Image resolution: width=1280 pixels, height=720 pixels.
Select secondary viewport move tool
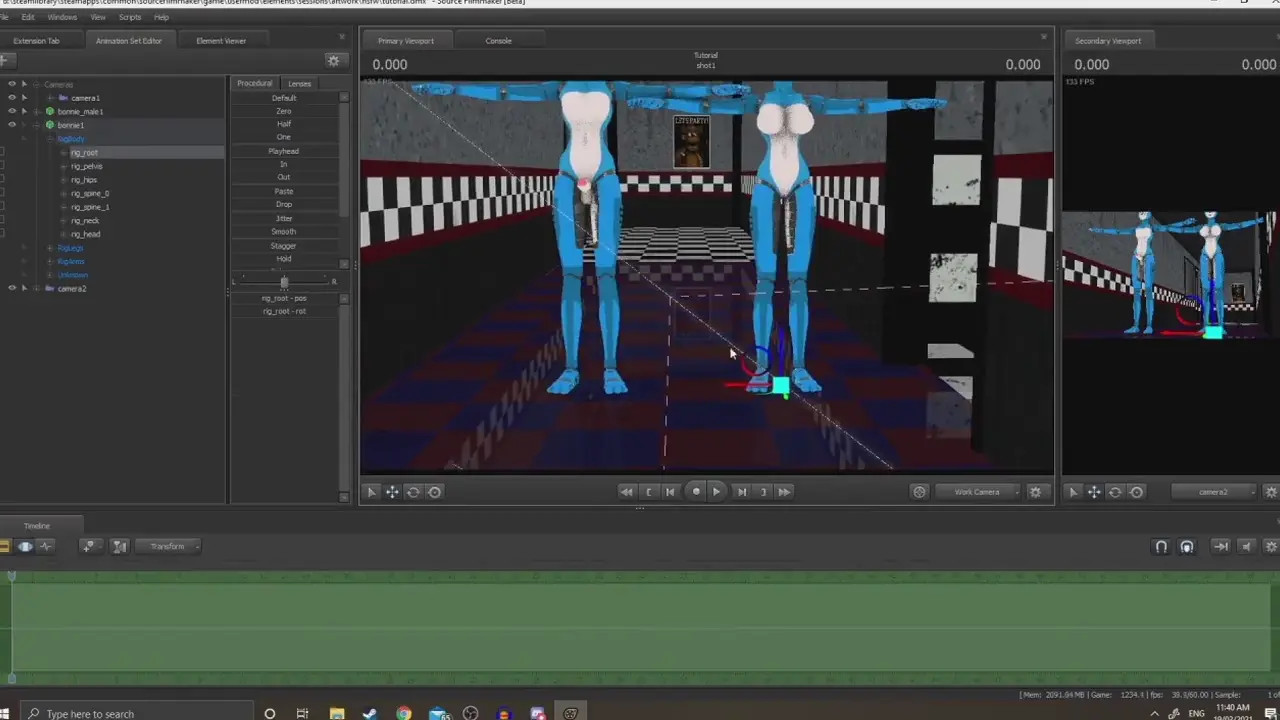point(1094,492)
